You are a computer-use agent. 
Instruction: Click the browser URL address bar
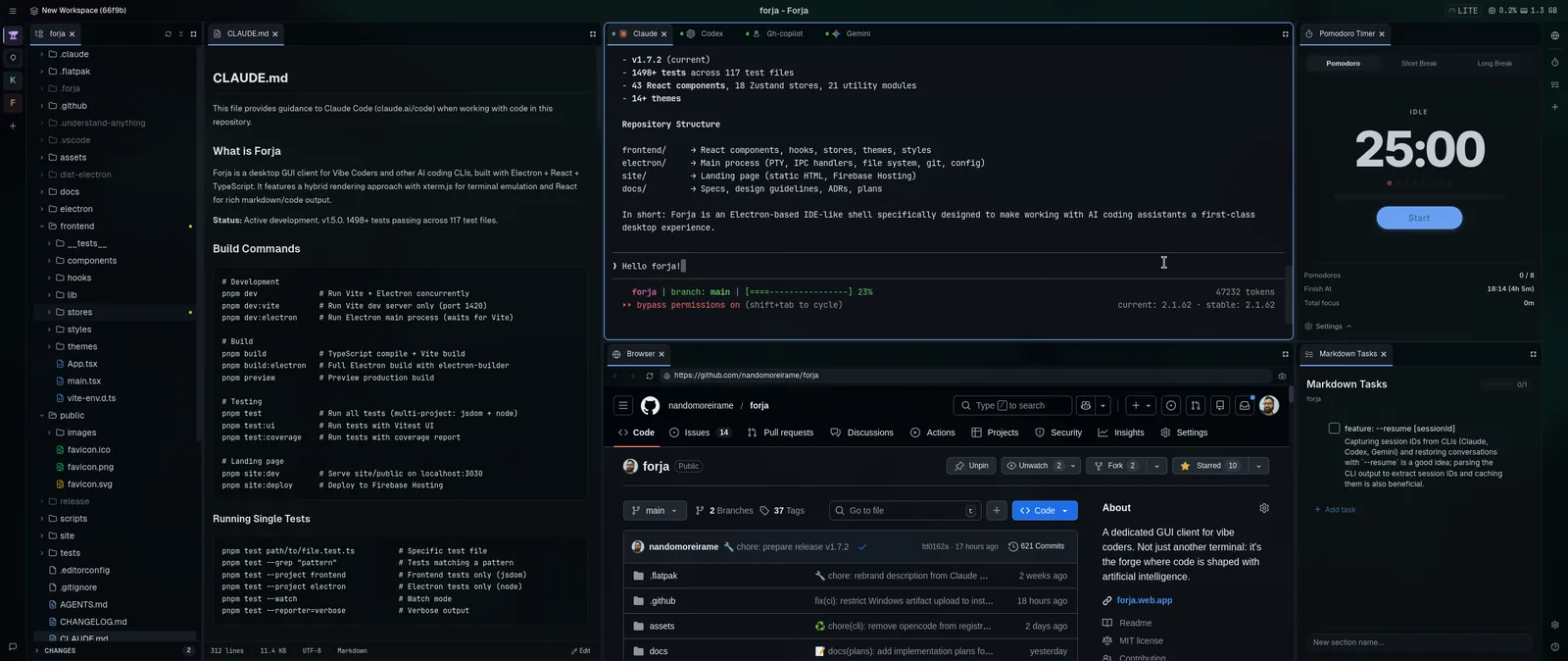point(965,376)
